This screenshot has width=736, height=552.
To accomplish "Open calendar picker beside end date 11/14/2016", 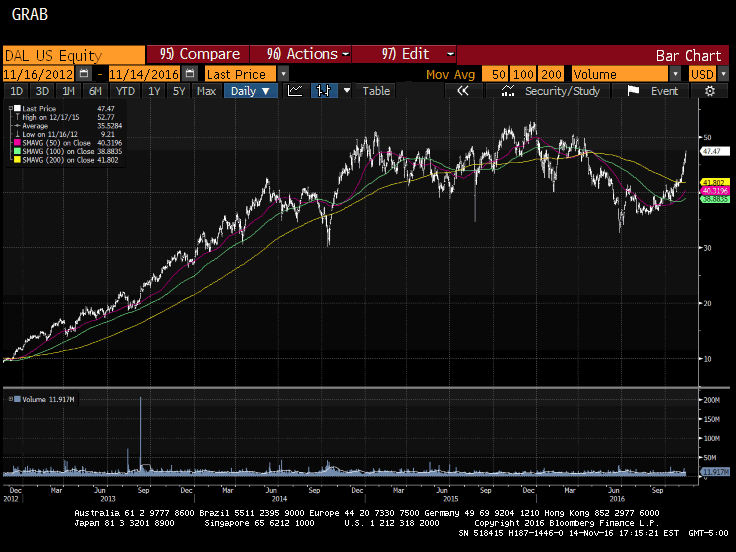I will coord(190,74).
